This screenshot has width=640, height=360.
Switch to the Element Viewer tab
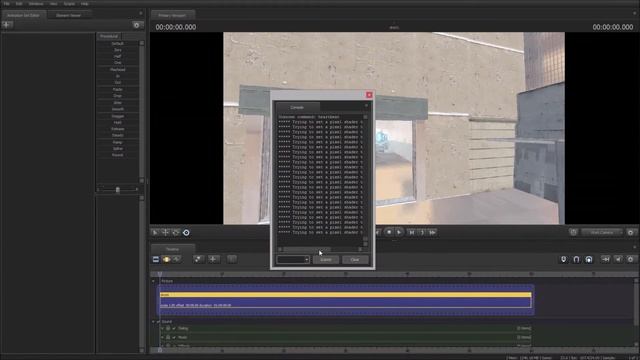pyautogui.click(x=68, y=16)
